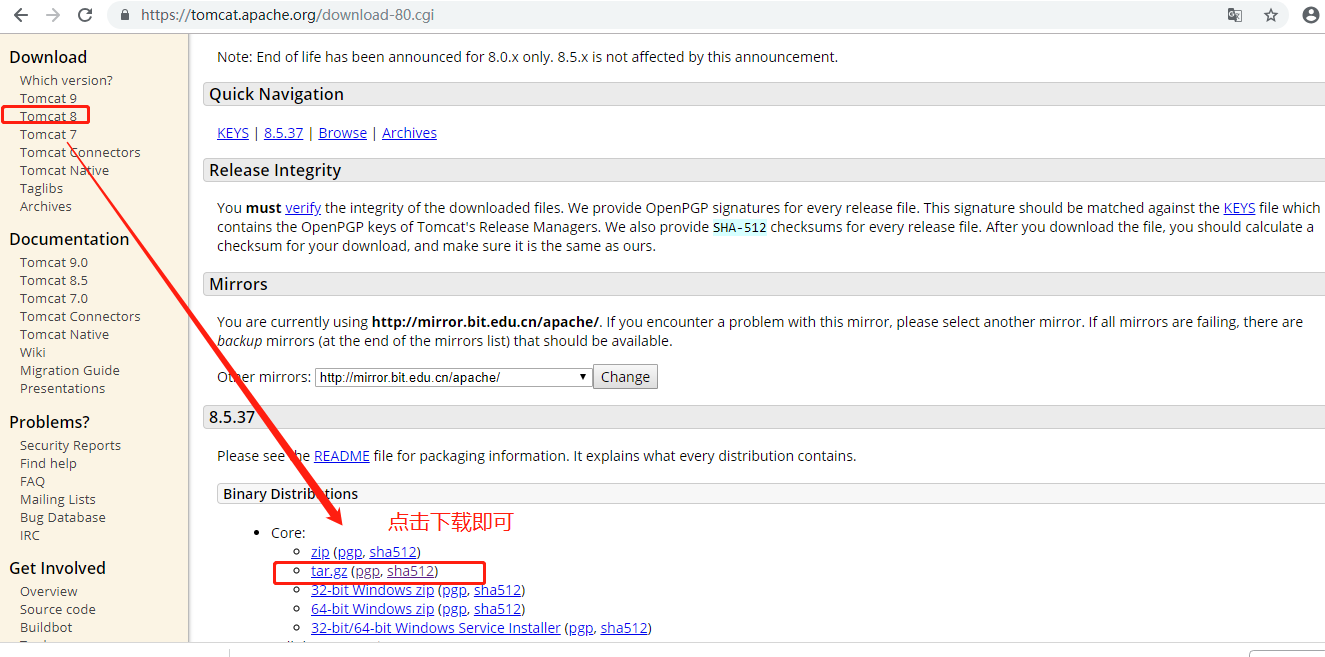Click the KEYS link in Release Integrity paragraph

point(1240,208)
